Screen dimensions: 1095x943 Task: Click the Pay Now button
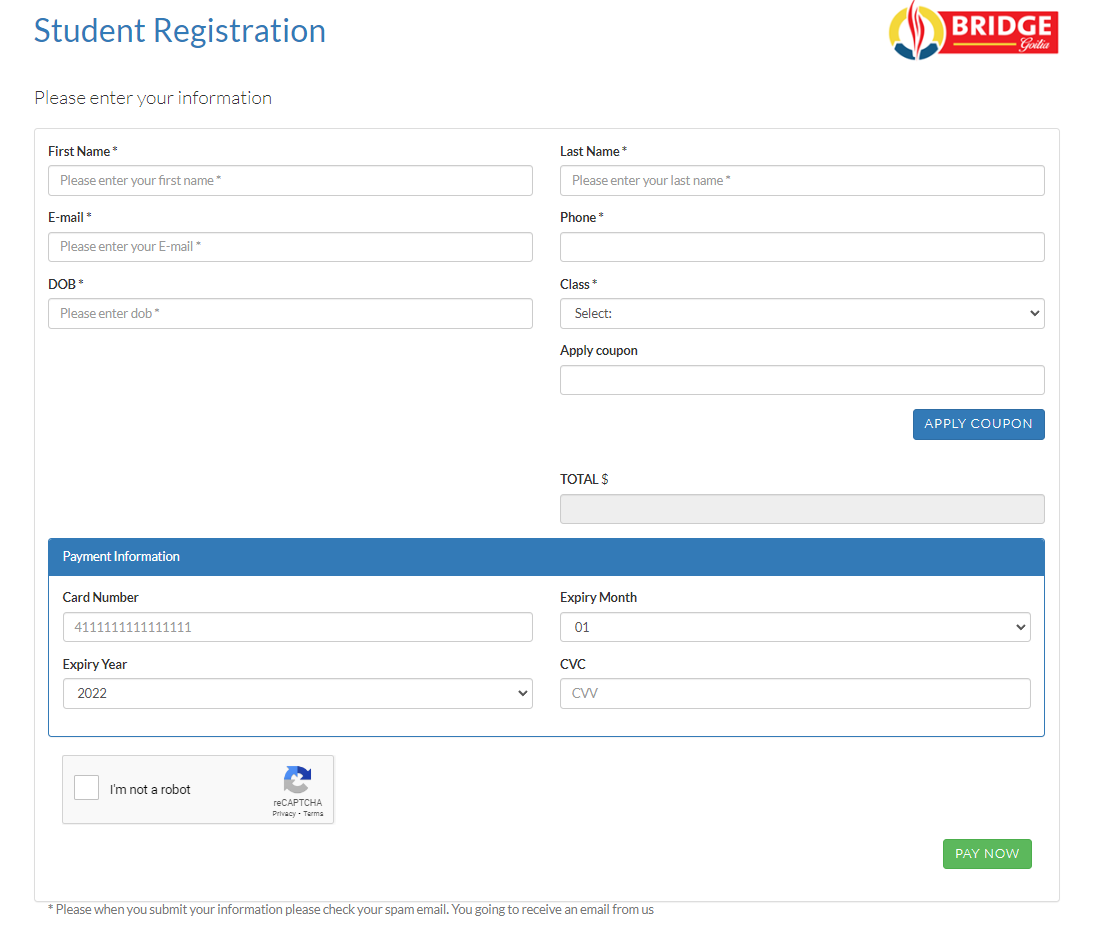[987, 854]
